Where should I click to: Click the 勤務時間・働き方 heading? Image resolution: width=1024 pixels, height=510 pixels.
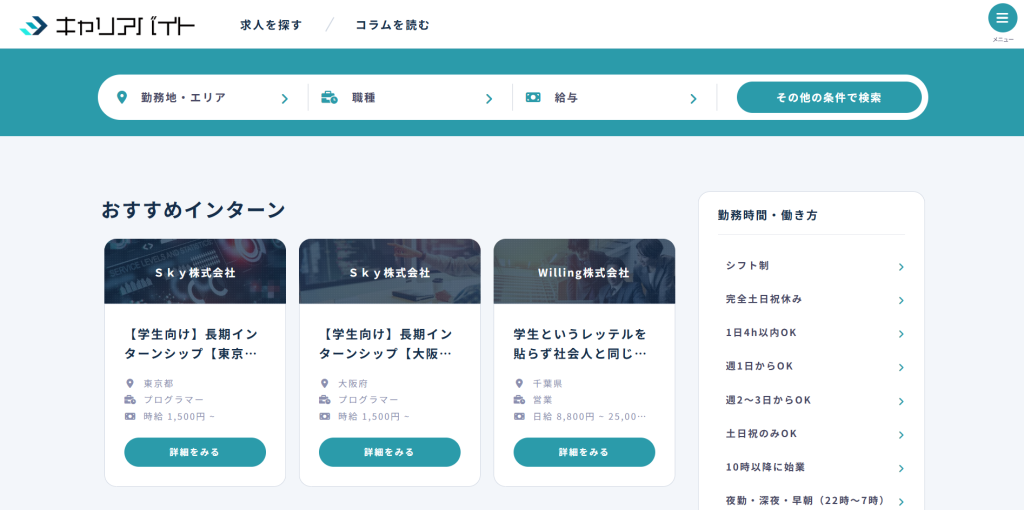pyautogui.click(x=767, y=215)
